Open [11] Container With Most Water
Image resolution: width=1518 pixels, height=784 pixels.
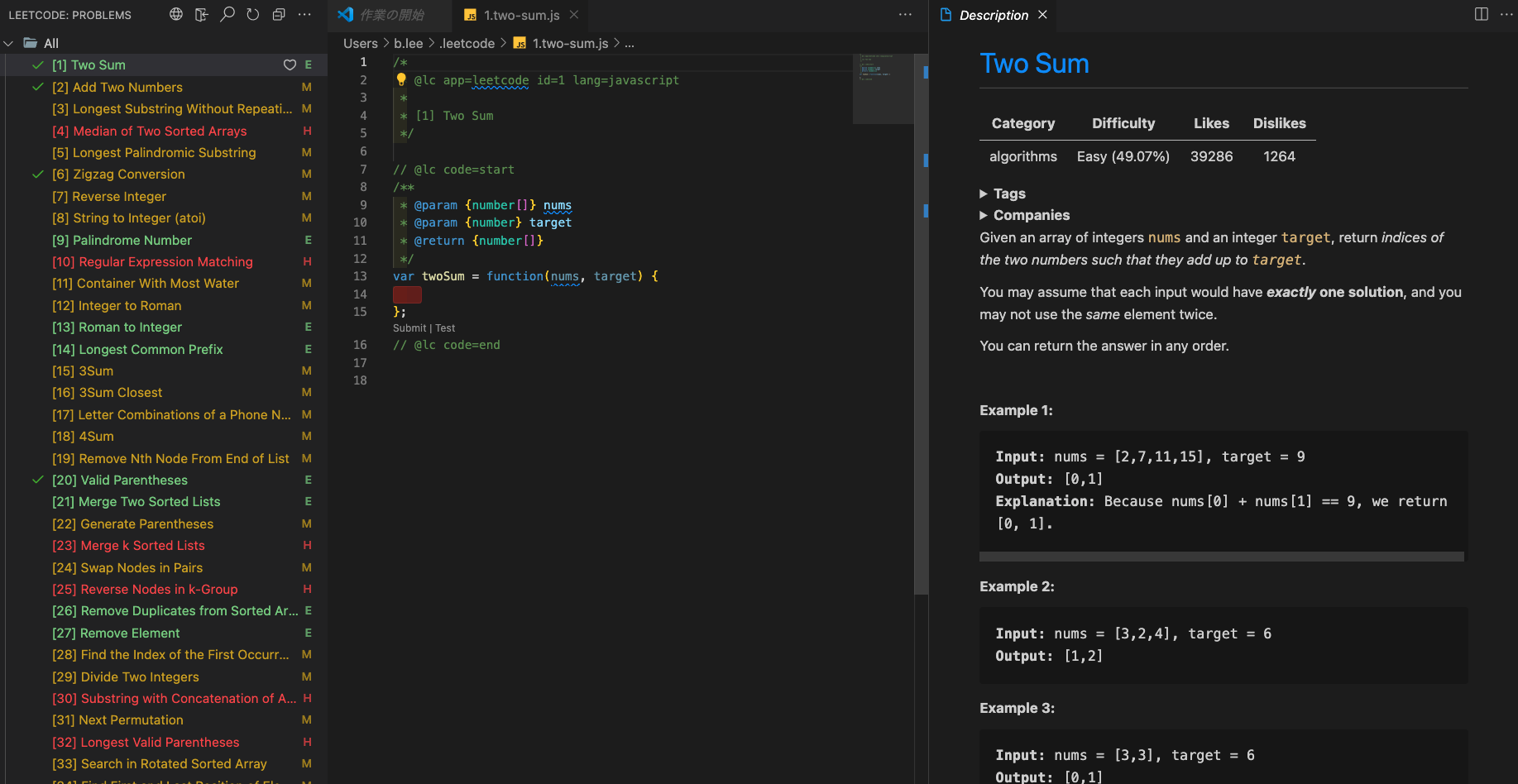(x=165, y=283)
